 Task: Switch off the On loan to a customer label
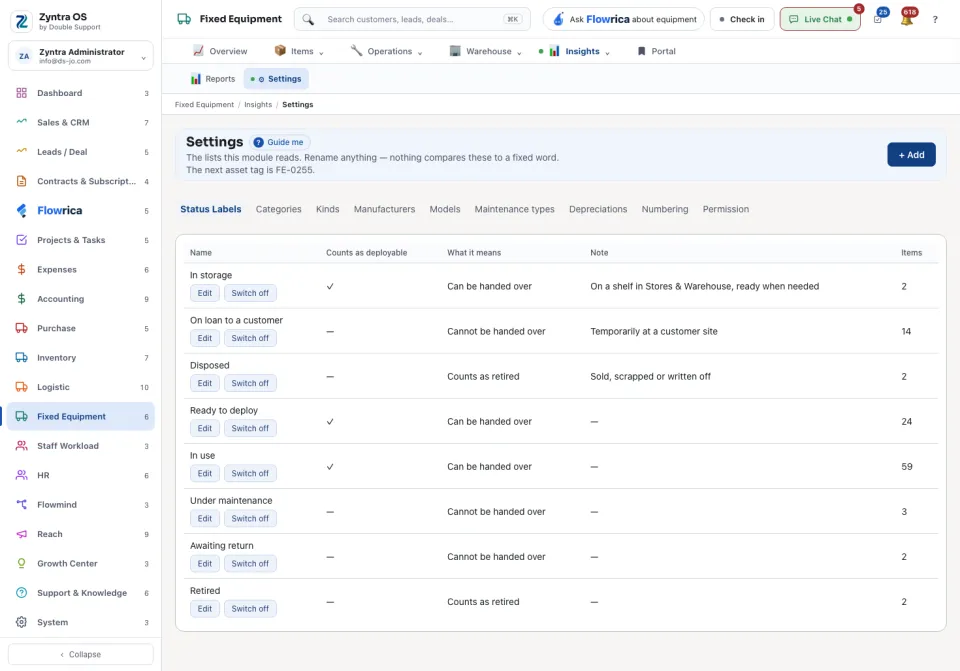click(250, 338)
